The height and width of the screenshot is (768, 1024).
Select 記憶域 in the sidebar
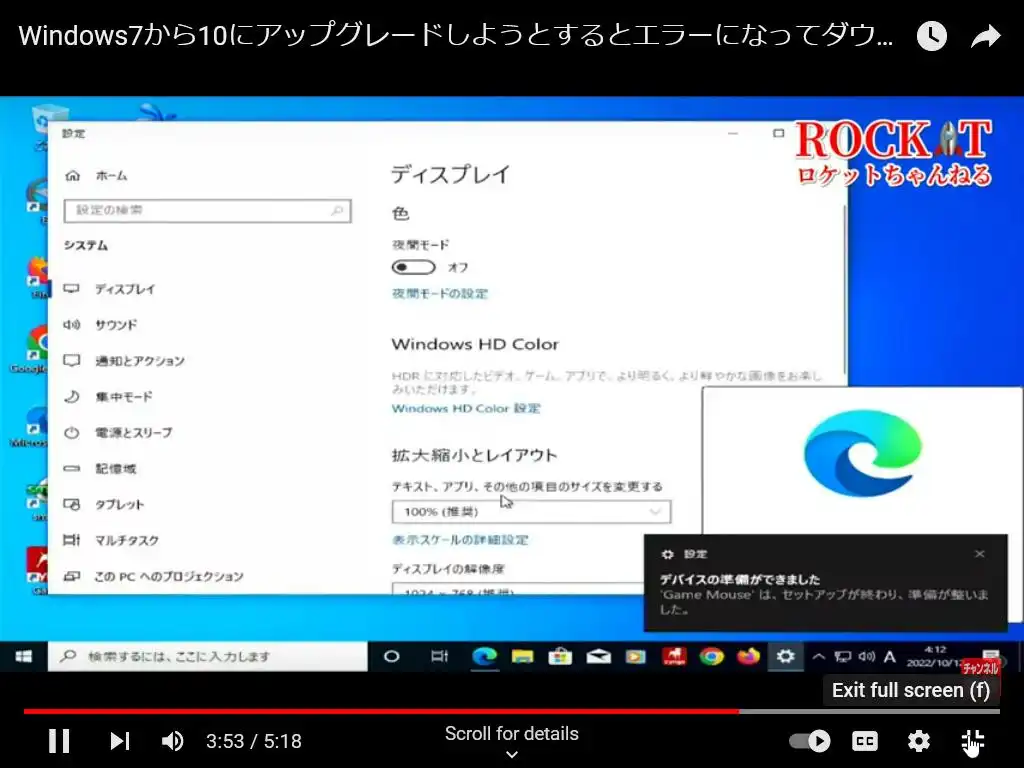tap(100, 468)
